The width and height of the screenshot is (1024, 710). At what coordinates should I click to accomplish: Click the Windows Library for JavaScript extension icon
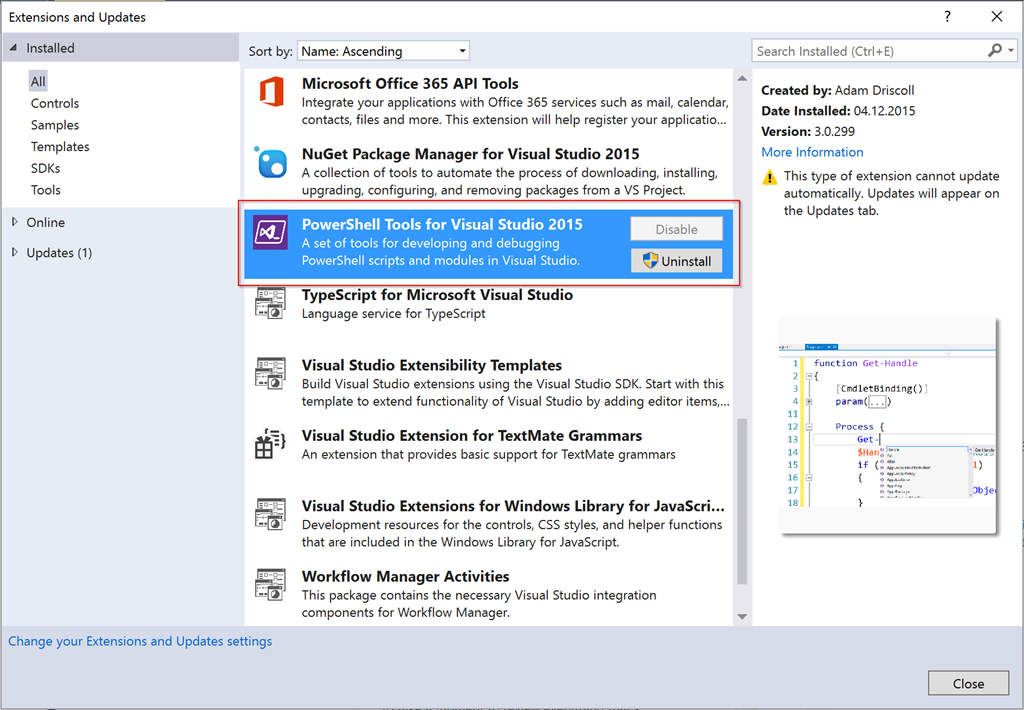coord(271,514)
